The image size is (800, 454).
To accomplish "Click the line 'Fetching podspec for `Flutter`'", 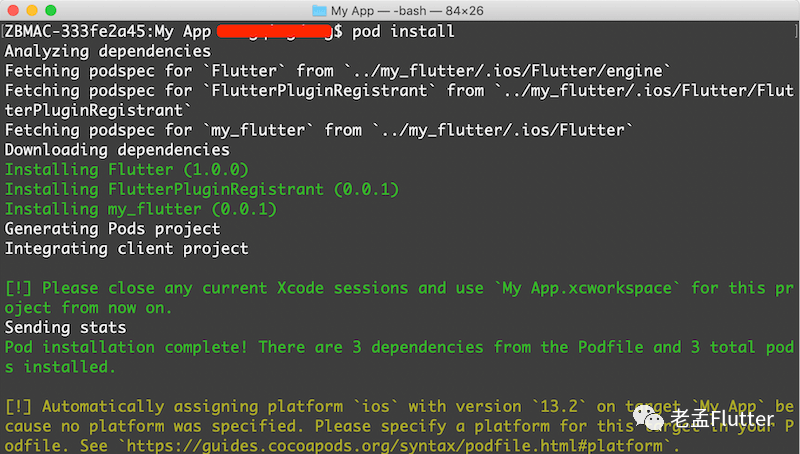I will (x=337, y=71).
